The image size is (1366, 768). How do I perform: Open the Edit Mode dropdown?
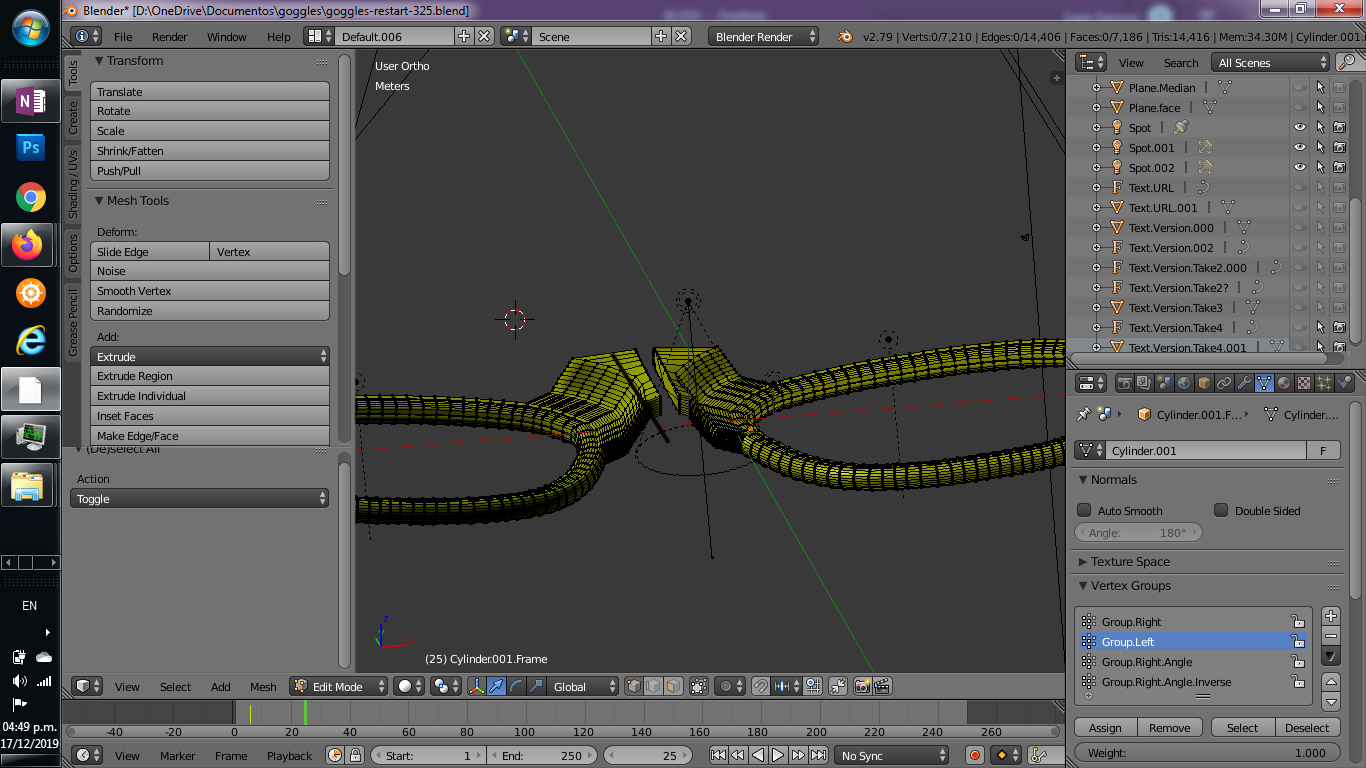pos(339,686)
